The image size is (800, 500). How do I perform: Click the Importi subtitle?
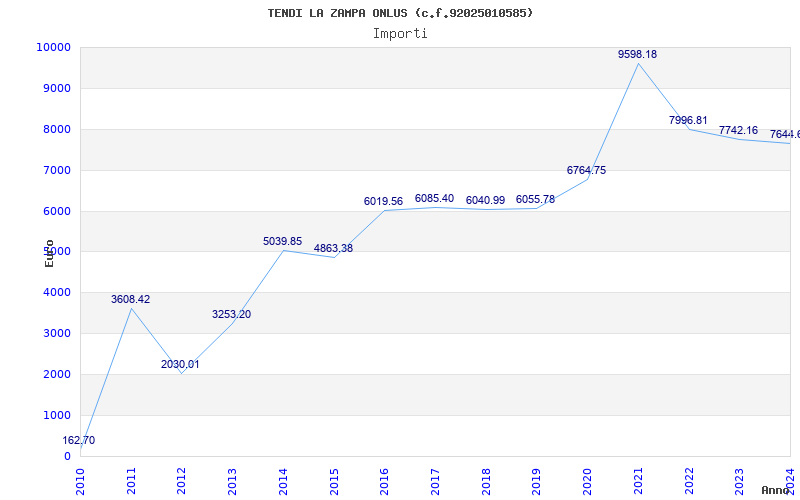[x=400, y=34]
